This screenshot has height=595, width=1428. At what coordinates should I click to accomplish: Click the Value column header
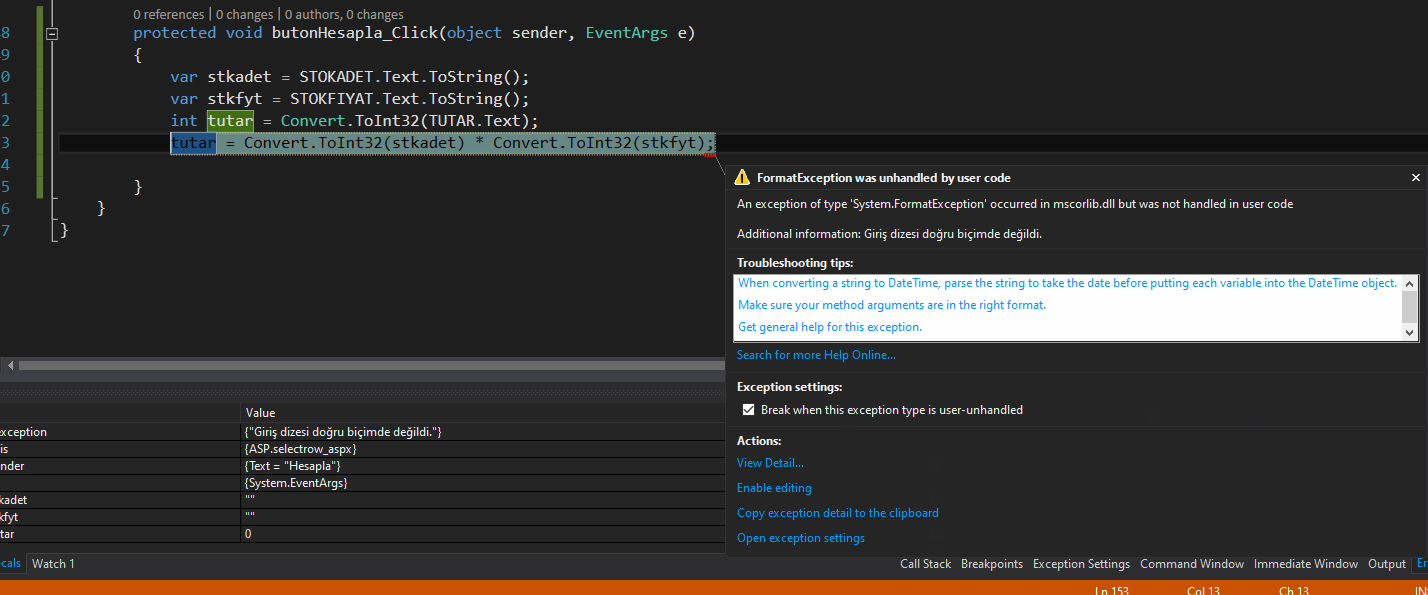point(482,413)
